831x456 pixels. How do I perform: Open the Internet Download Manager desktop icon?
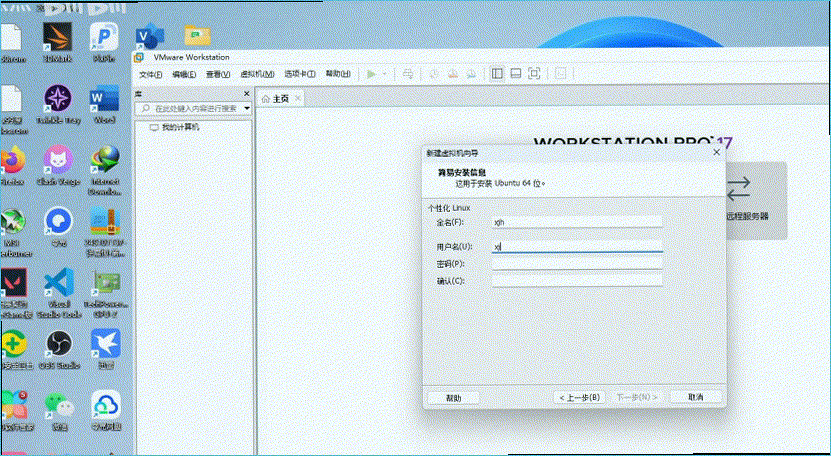105,171
